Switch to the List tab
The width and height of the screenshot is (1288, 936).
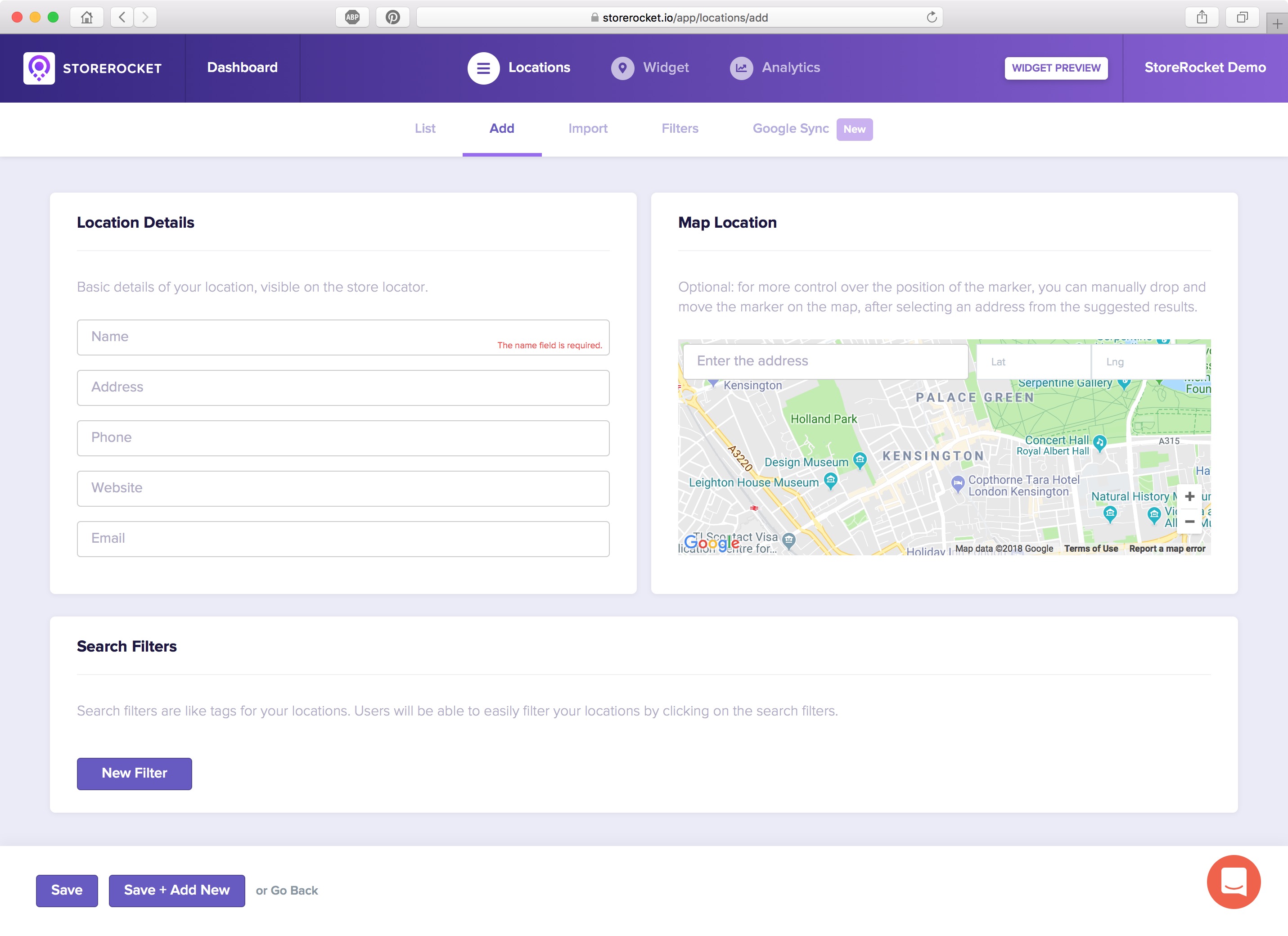425,128
